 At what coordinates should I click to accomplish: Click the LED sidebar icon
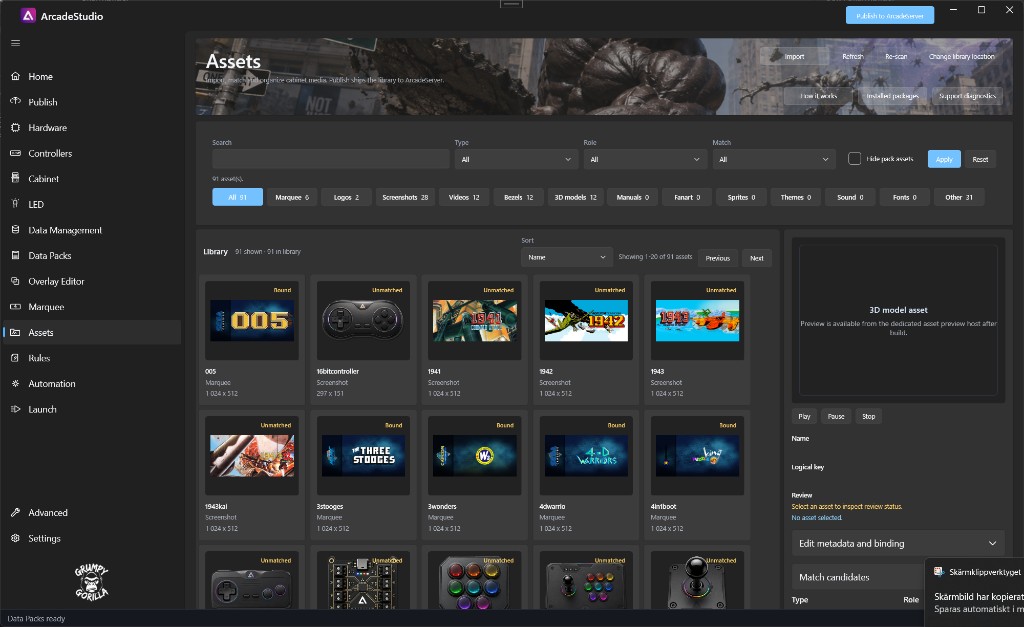16,204
